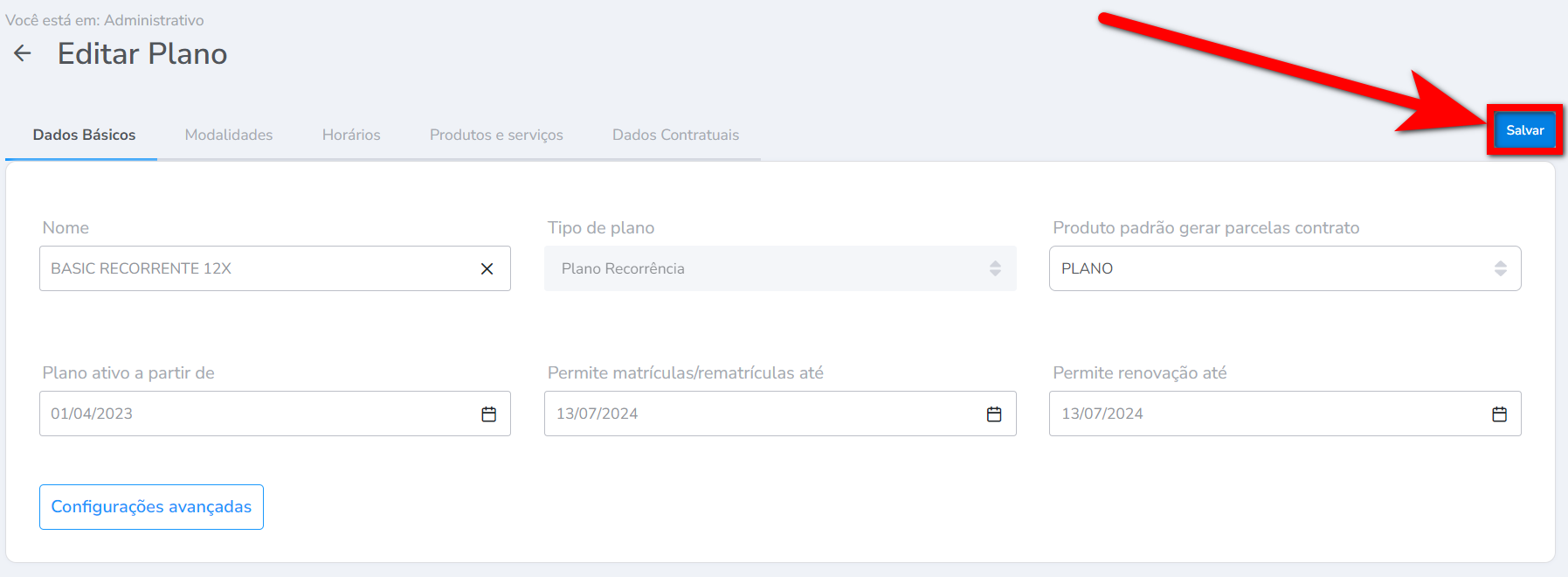Click into the Nome text field

click(x=253, y=268)
